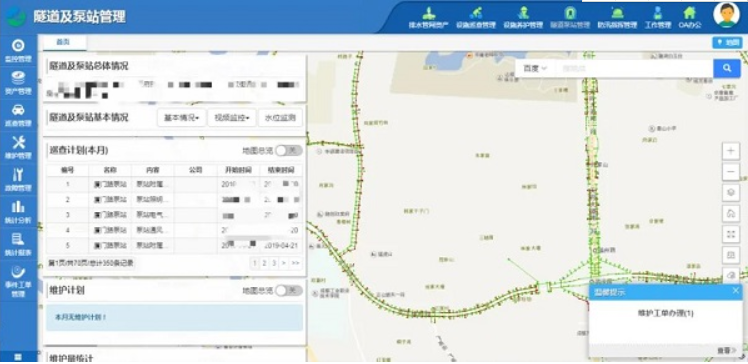The width and height of the screenshot is (748, 364).
Task: Toggle 地图总览 switch for 巡查计划
Action: [289, 151]
